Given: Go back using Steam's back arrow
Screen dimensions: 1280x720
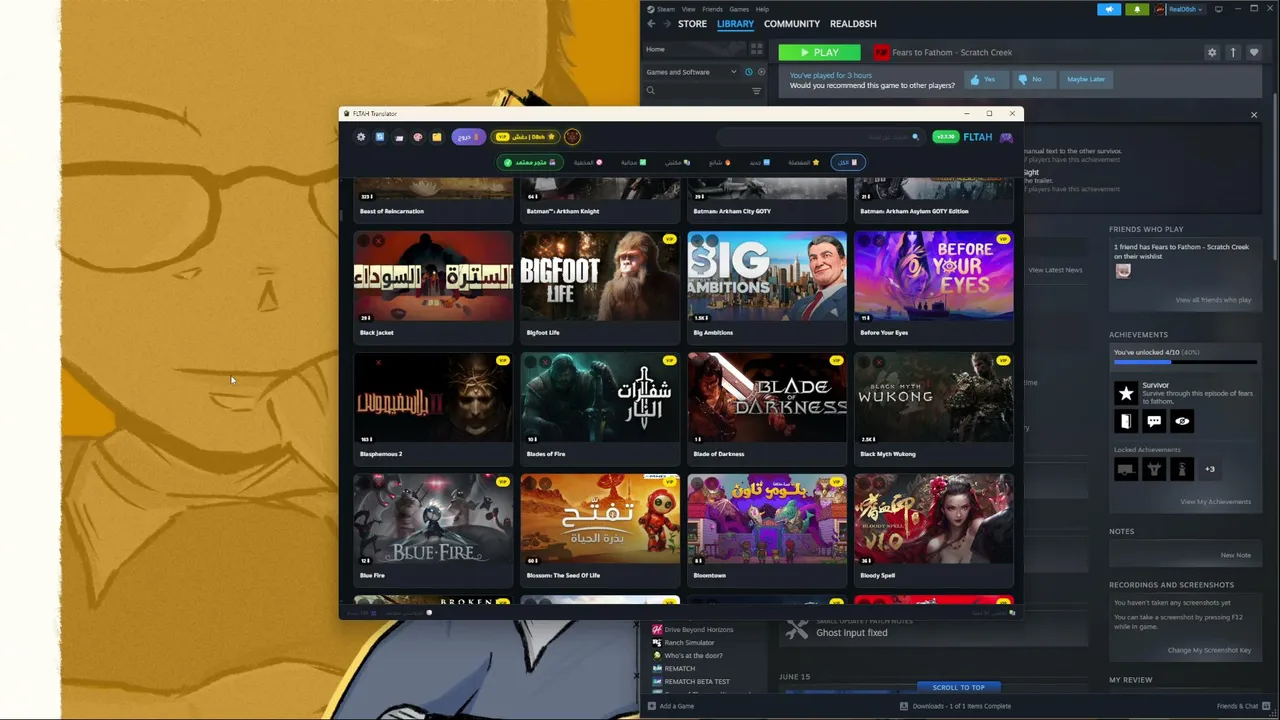Looking at the screenshot, I should [x=651, y=24].
